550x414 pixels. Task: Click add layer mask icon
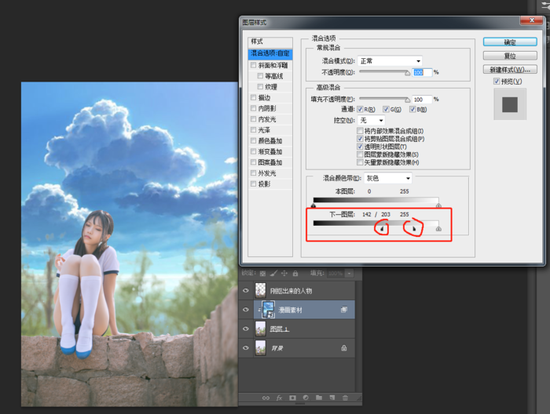click(x=293, y=398)
